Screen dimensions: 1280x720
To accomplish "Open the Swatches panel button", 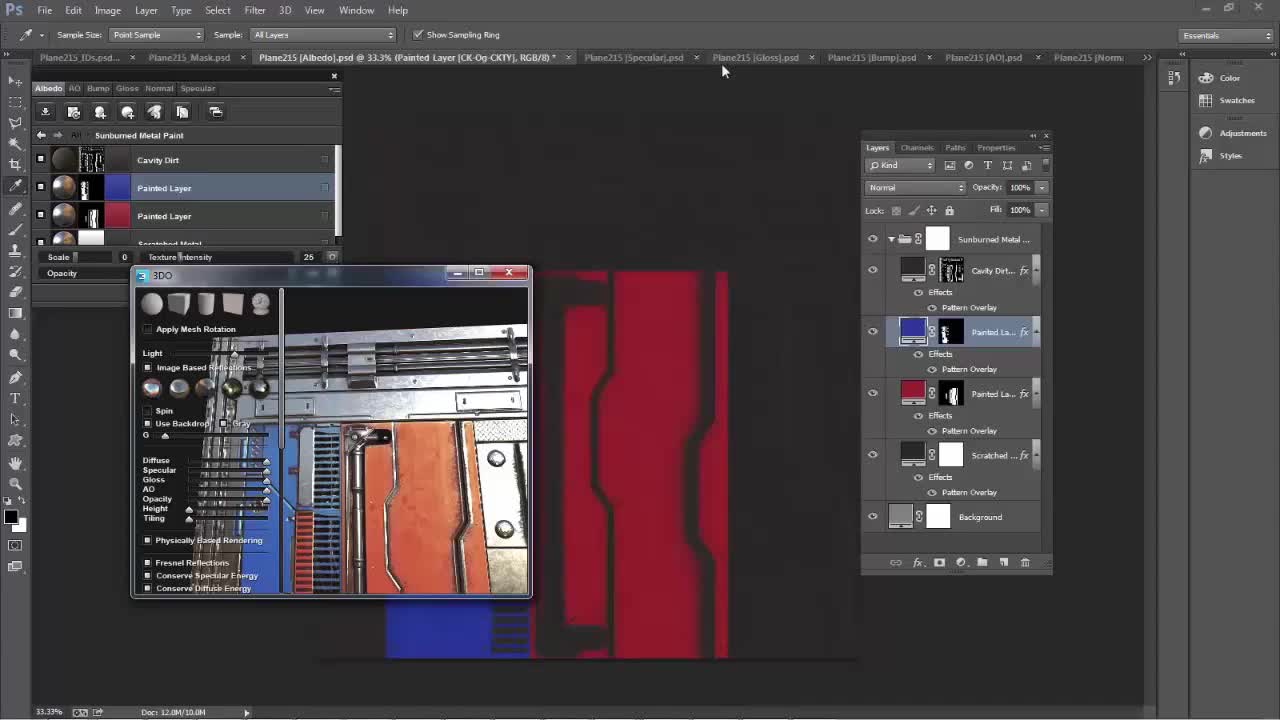I will (1227, 100).
